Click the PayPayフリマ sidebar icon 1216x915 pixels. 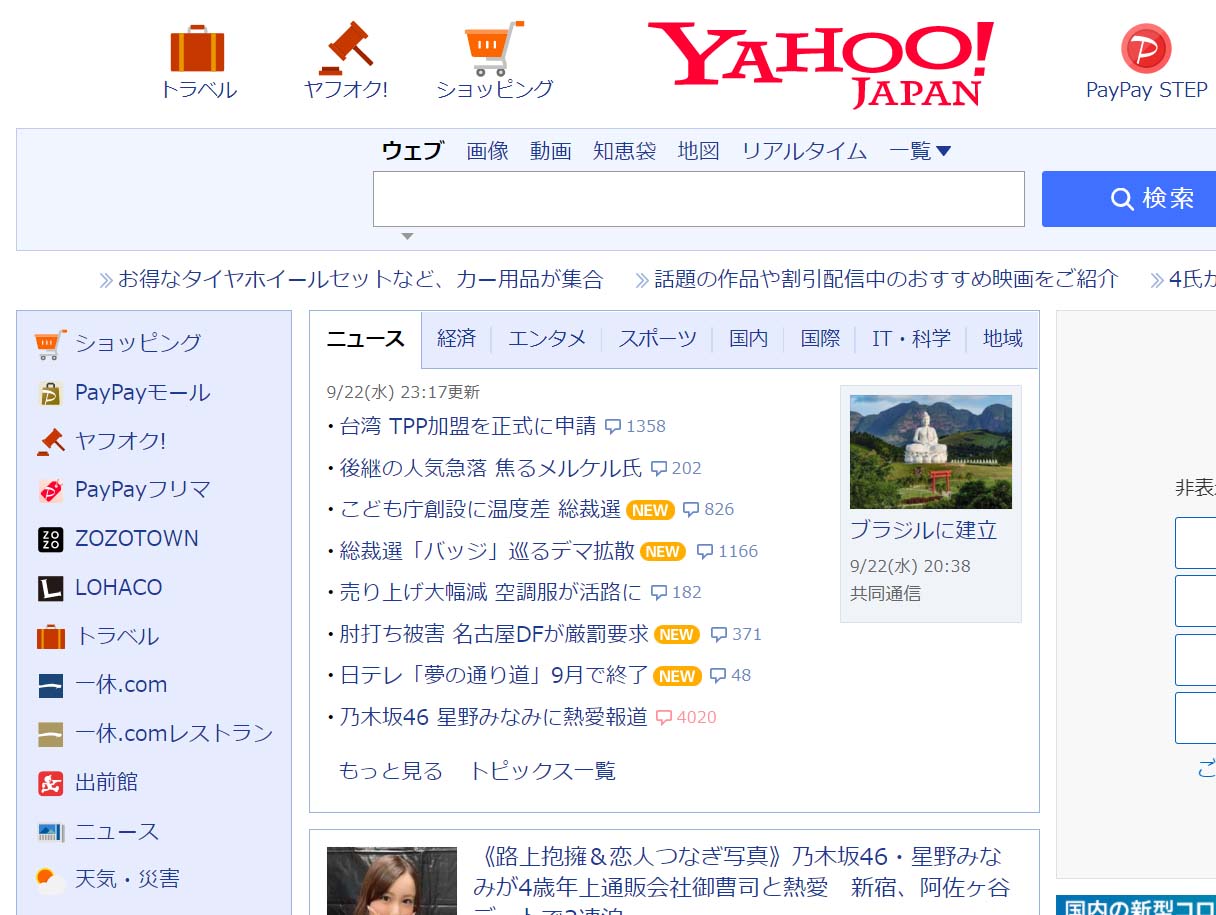point(50,490)
